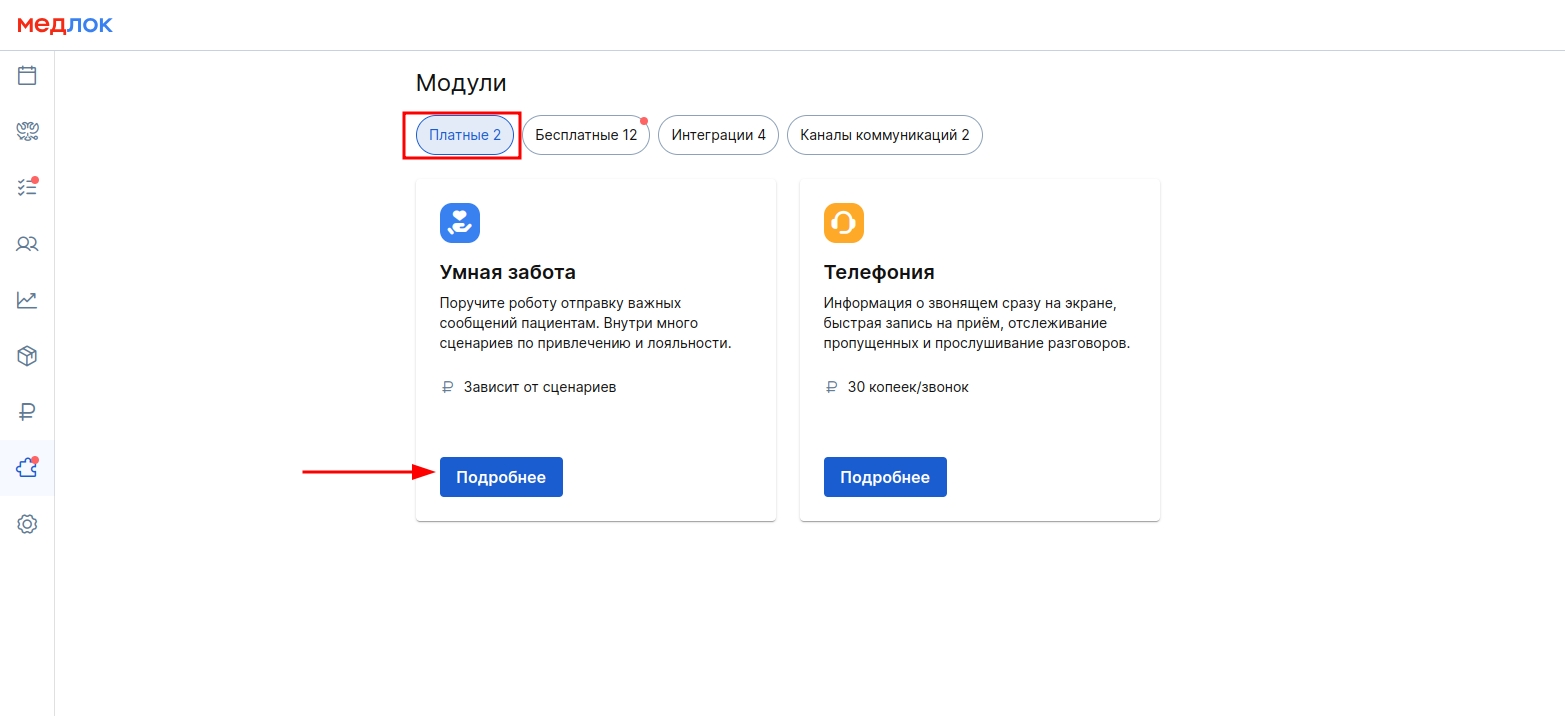Open the analytics chart icon
The width and height of the screenshot is (1565, 716).
27,299
